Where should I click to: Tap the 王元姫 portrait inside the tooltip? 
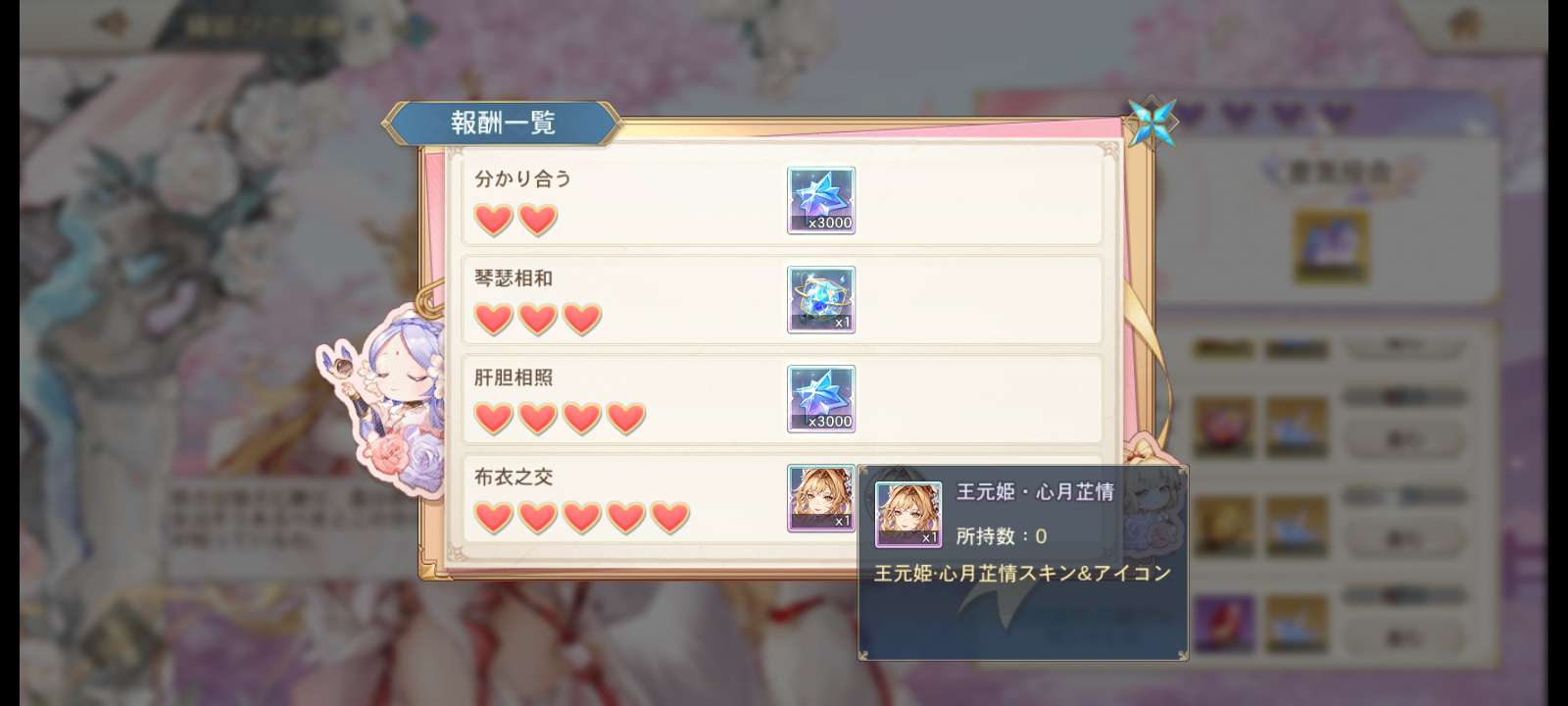pos(908,514)
